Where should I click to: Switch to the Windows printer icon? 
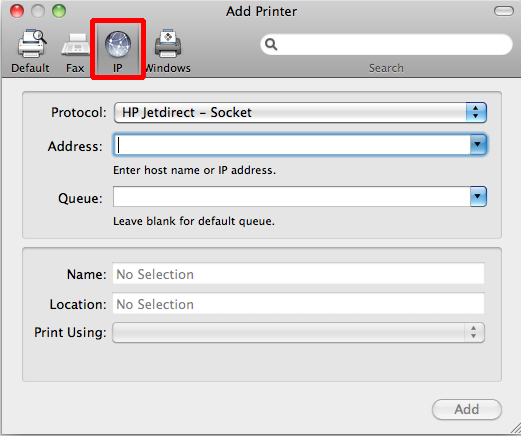(168, 43)
